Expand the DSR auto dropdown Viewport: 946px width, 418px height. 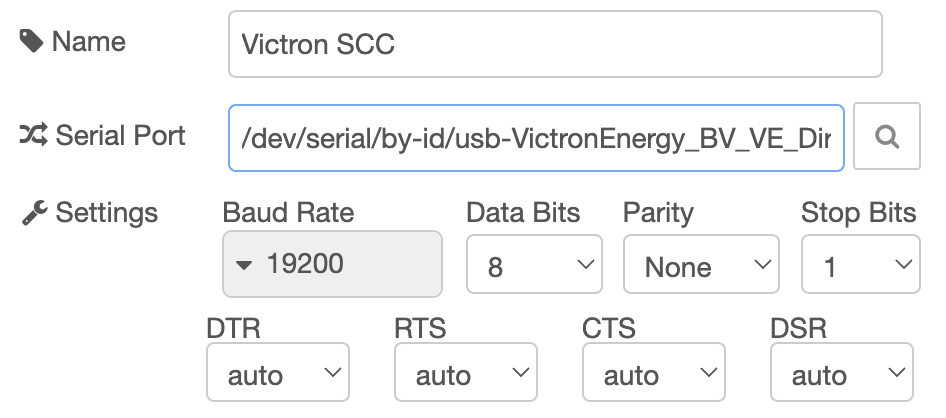point(841,374)
